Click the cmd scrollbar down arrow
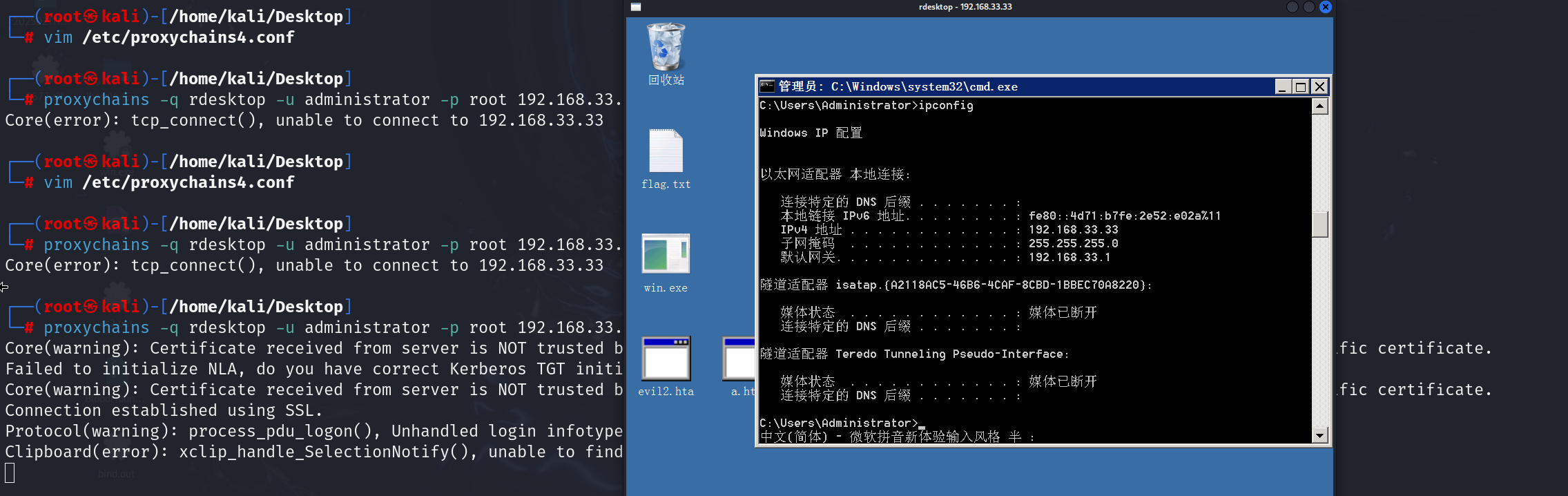The width and height of the screenshot is (1568, 496). point(1319,435)
